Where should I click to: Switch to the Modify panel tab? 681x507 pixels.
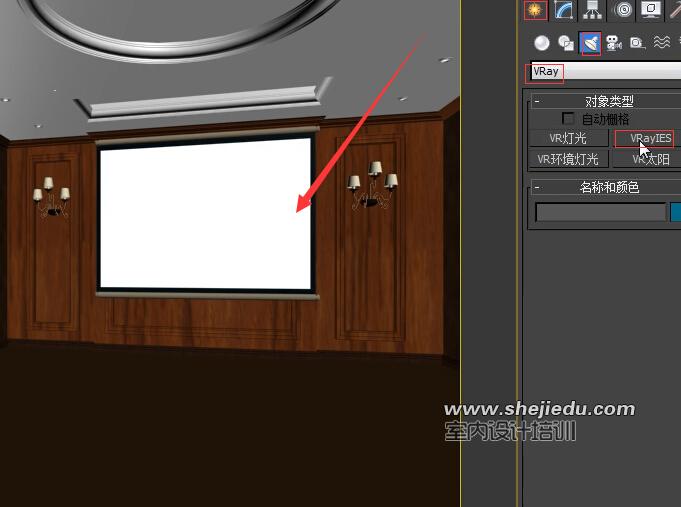coord(564,10)
